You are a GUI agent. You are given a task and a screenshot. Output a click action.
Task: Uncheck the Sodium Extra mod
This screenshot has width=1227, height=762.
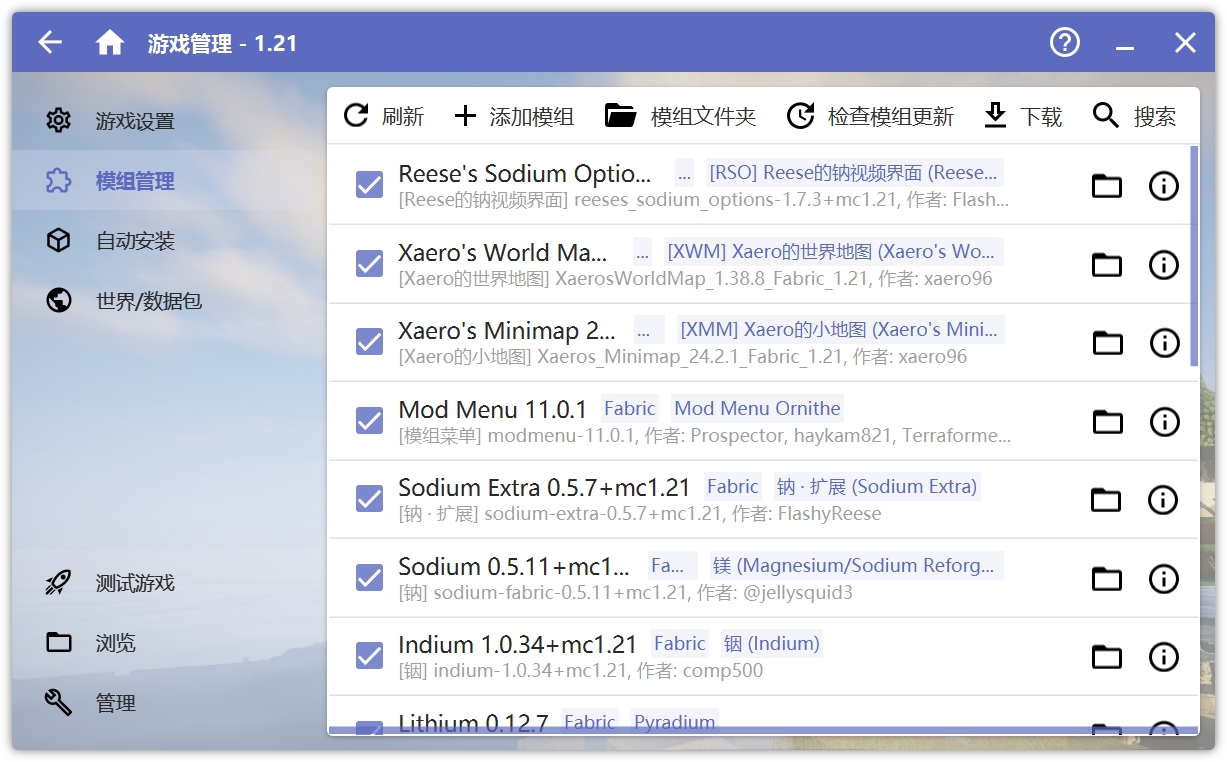pos(369,499)
